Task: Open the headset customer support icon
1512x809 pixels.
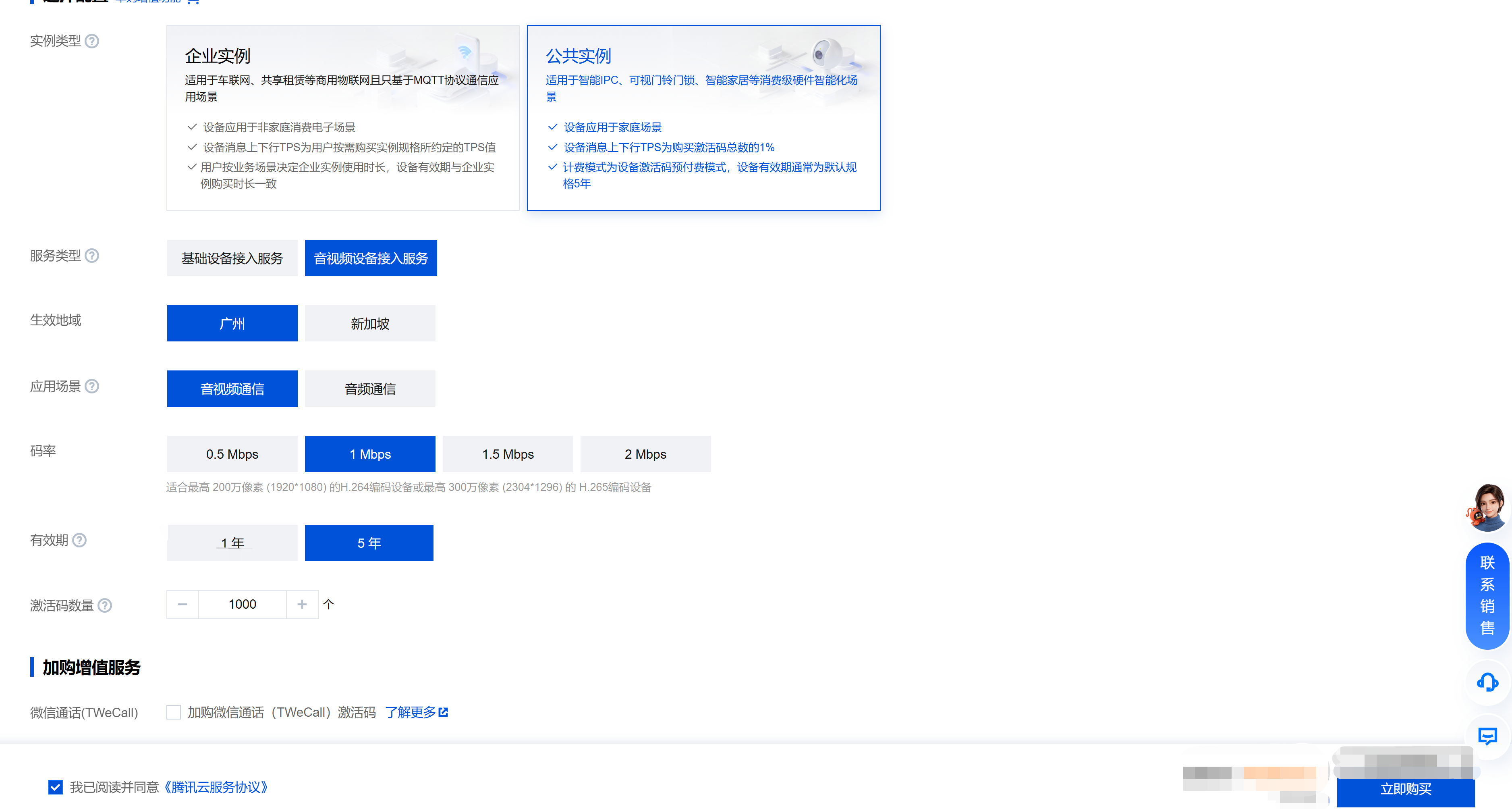Action: click(1487, 682)
